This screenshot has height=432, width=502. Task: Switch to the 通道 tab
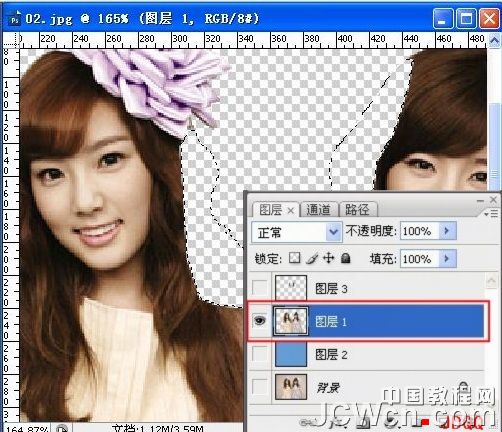click(x=318, y=210)
